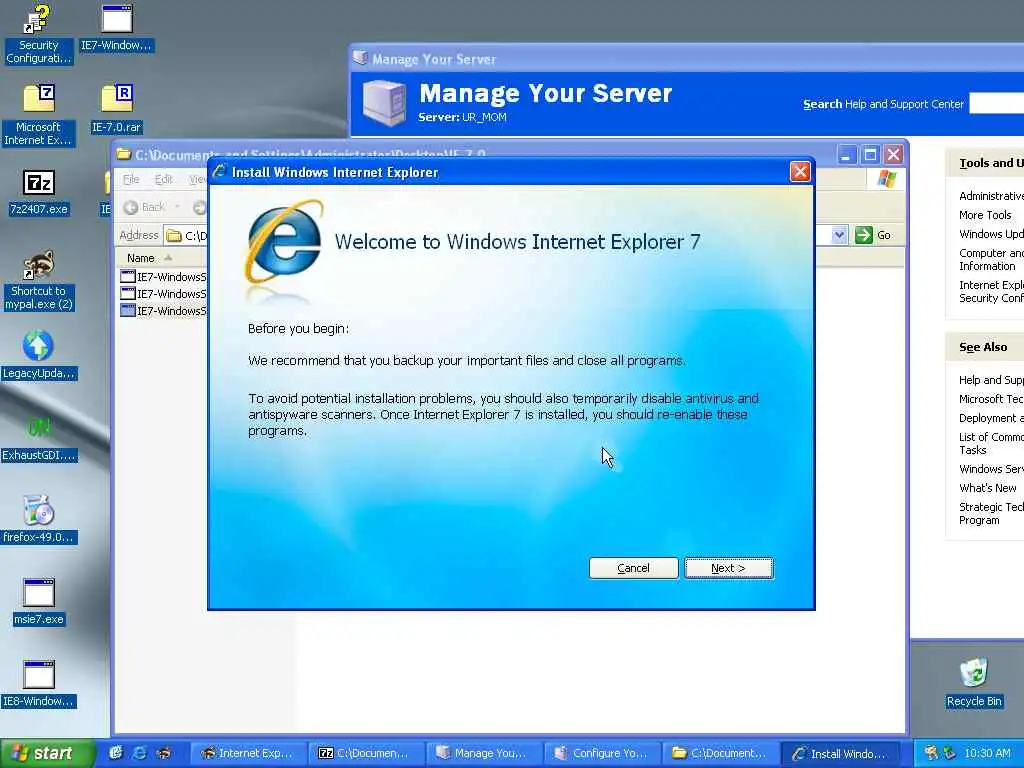The image size is (1024, 768).
Task: Click the second system tray icon
Action: pyautogui.click(x=950, y=753)
